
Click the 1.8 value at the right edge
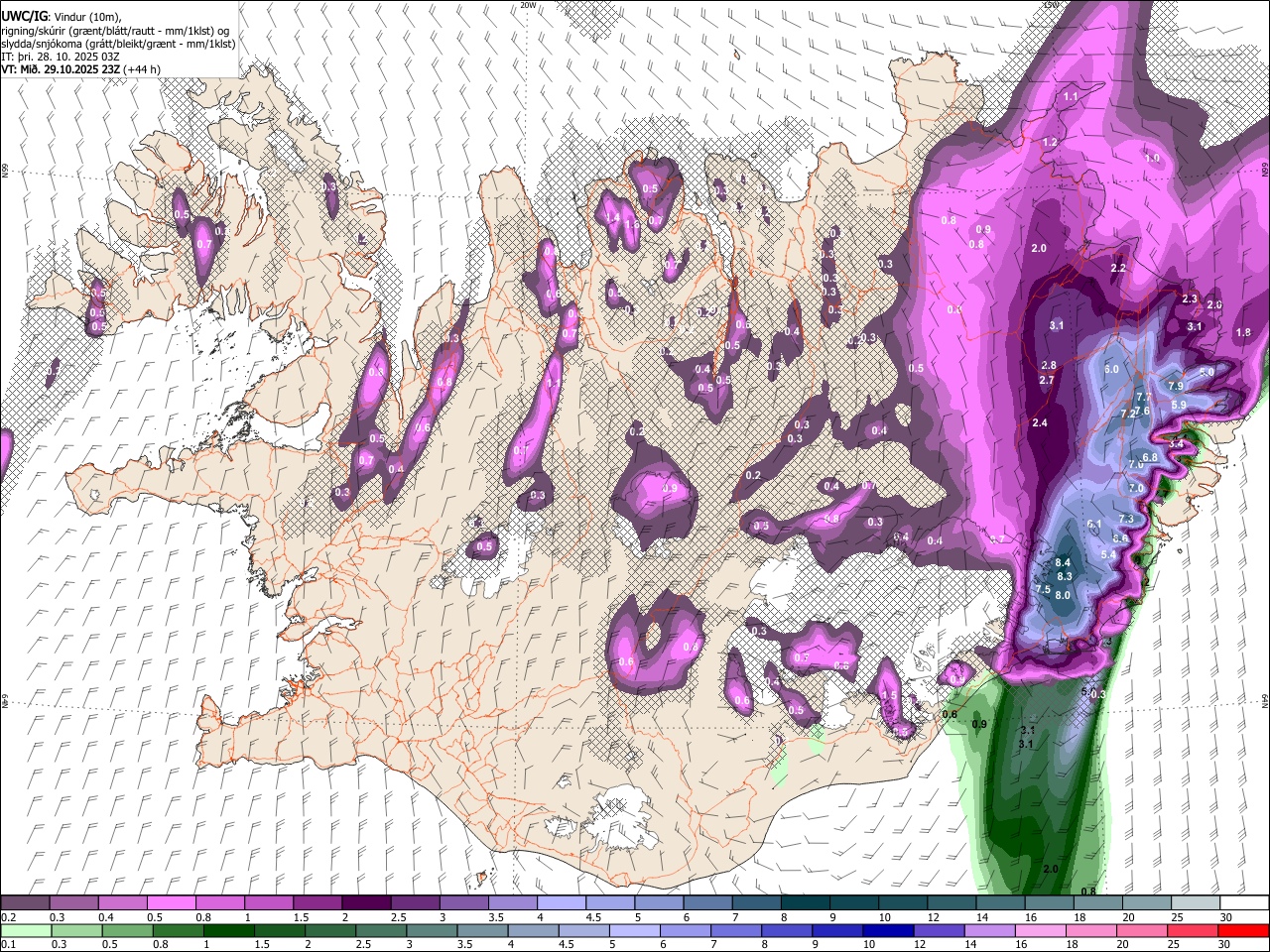pyautogui.click(x=1244, y=333)
